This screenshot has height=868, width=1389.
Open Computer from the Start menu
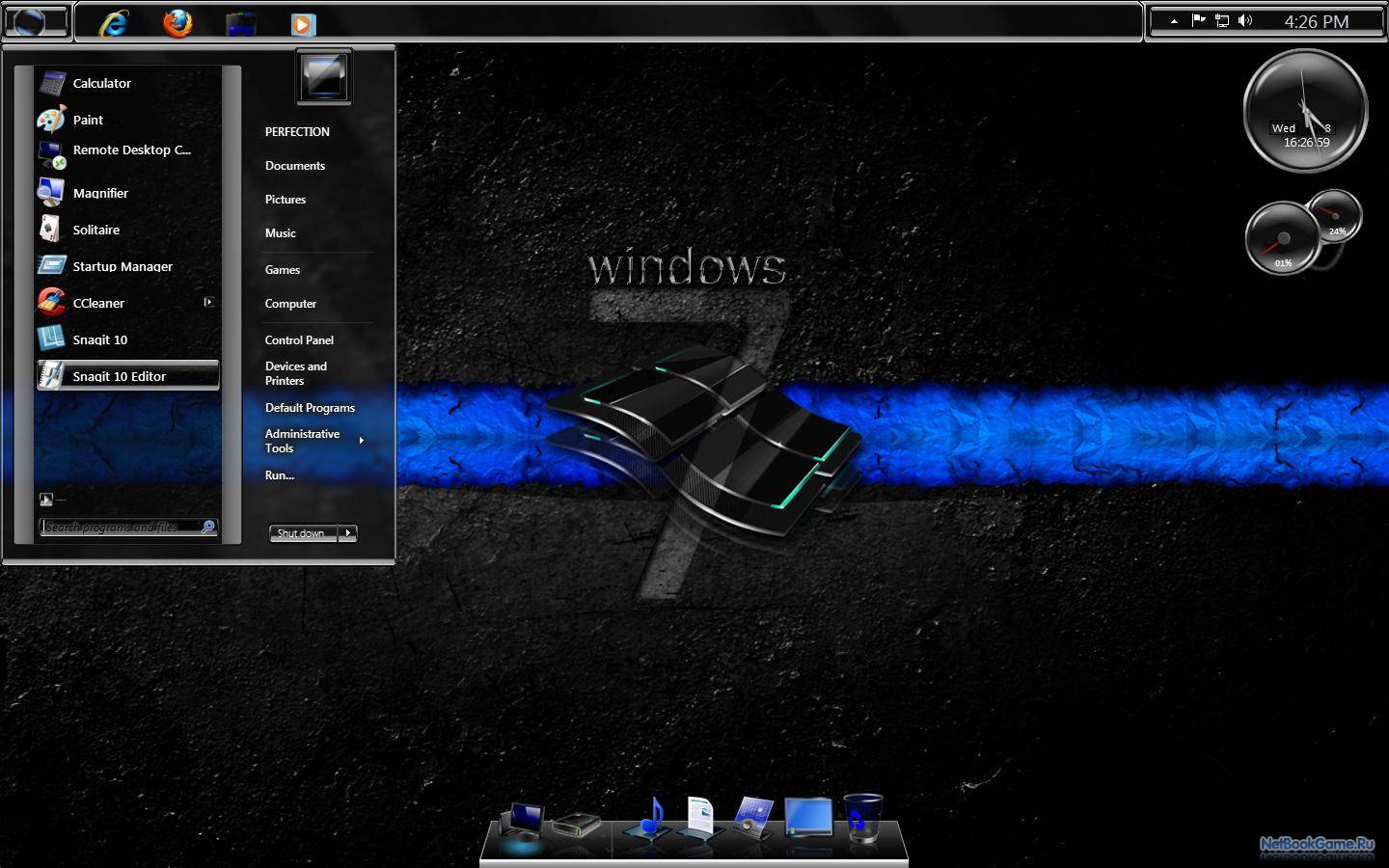(290, 304)
